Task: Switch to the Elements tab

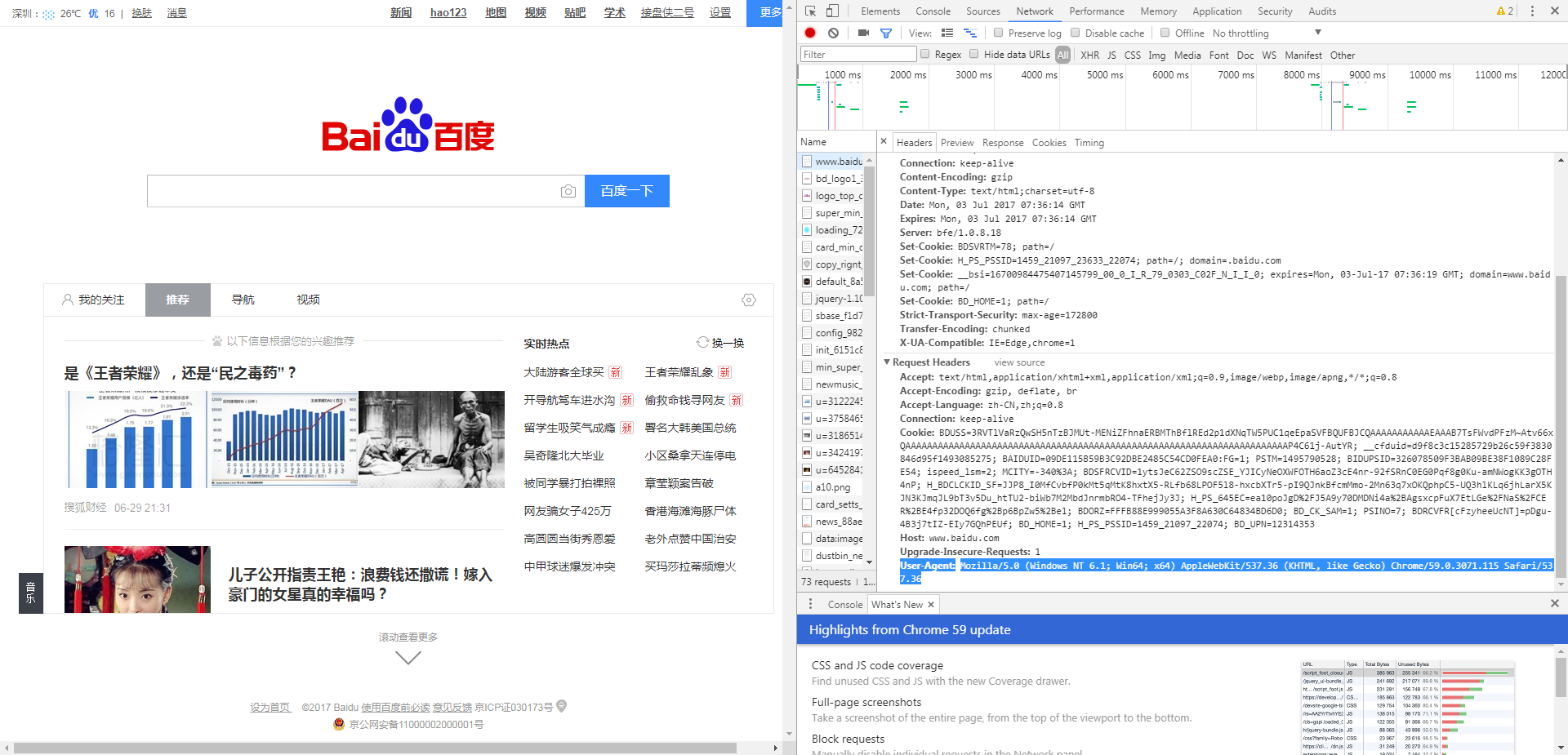Action: (880, 11)
